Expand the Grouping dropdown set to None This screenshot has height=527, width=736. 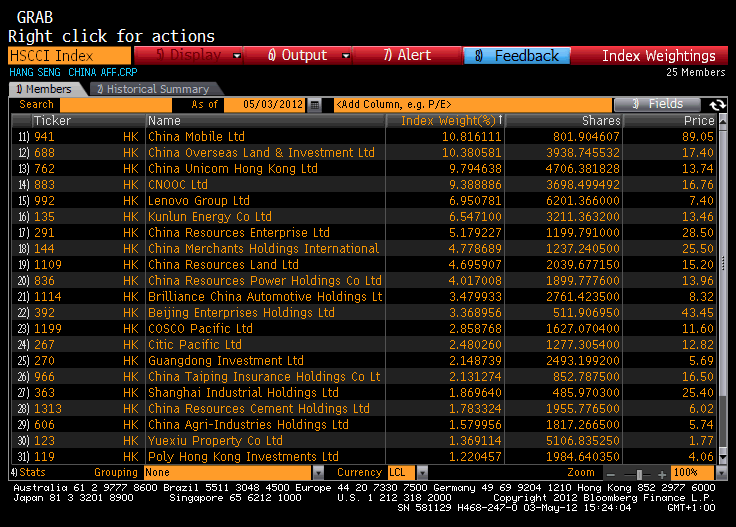pos(318,472)
